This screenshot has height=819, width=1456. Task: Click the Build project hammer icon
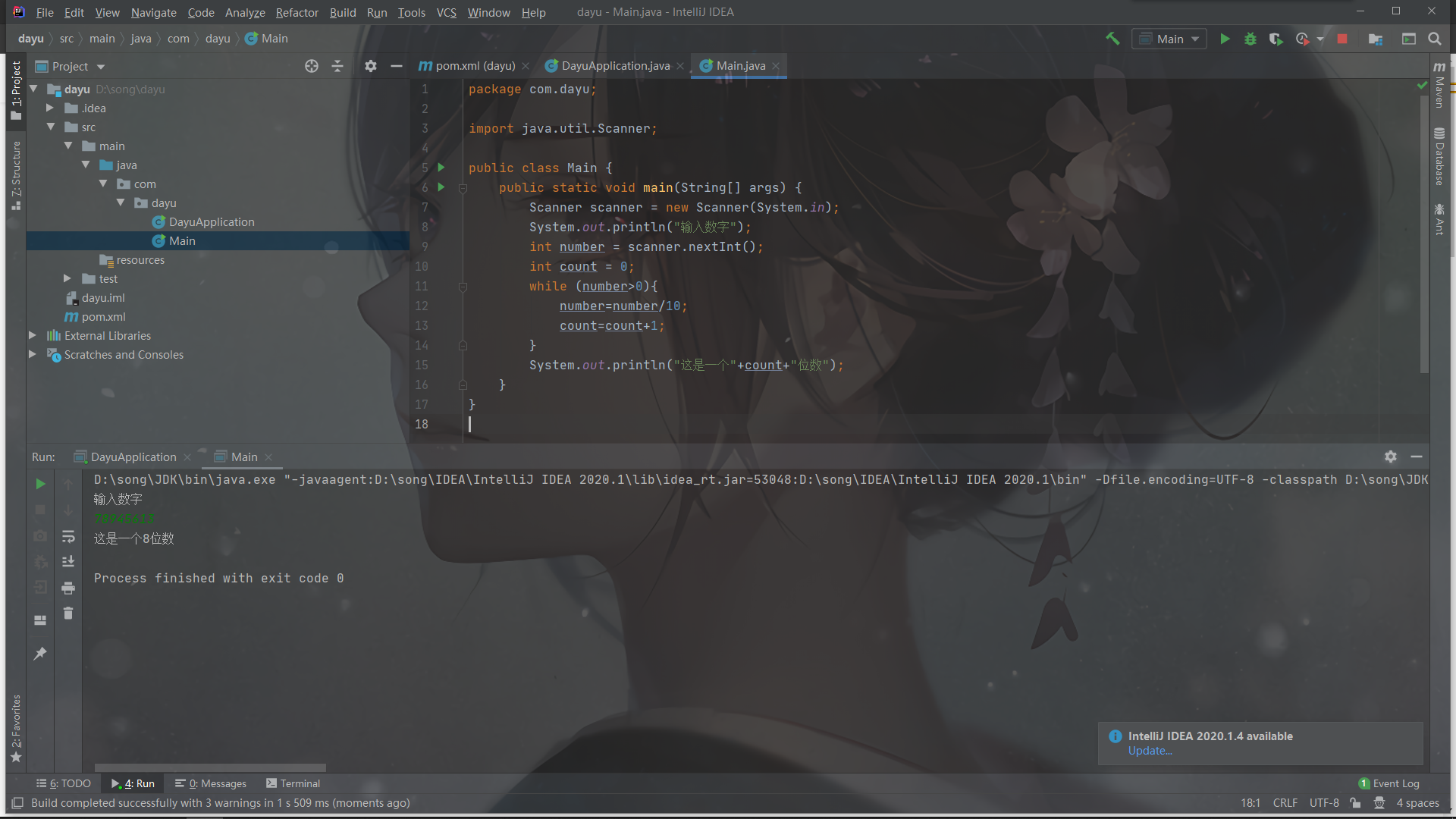coord(1112,39)
